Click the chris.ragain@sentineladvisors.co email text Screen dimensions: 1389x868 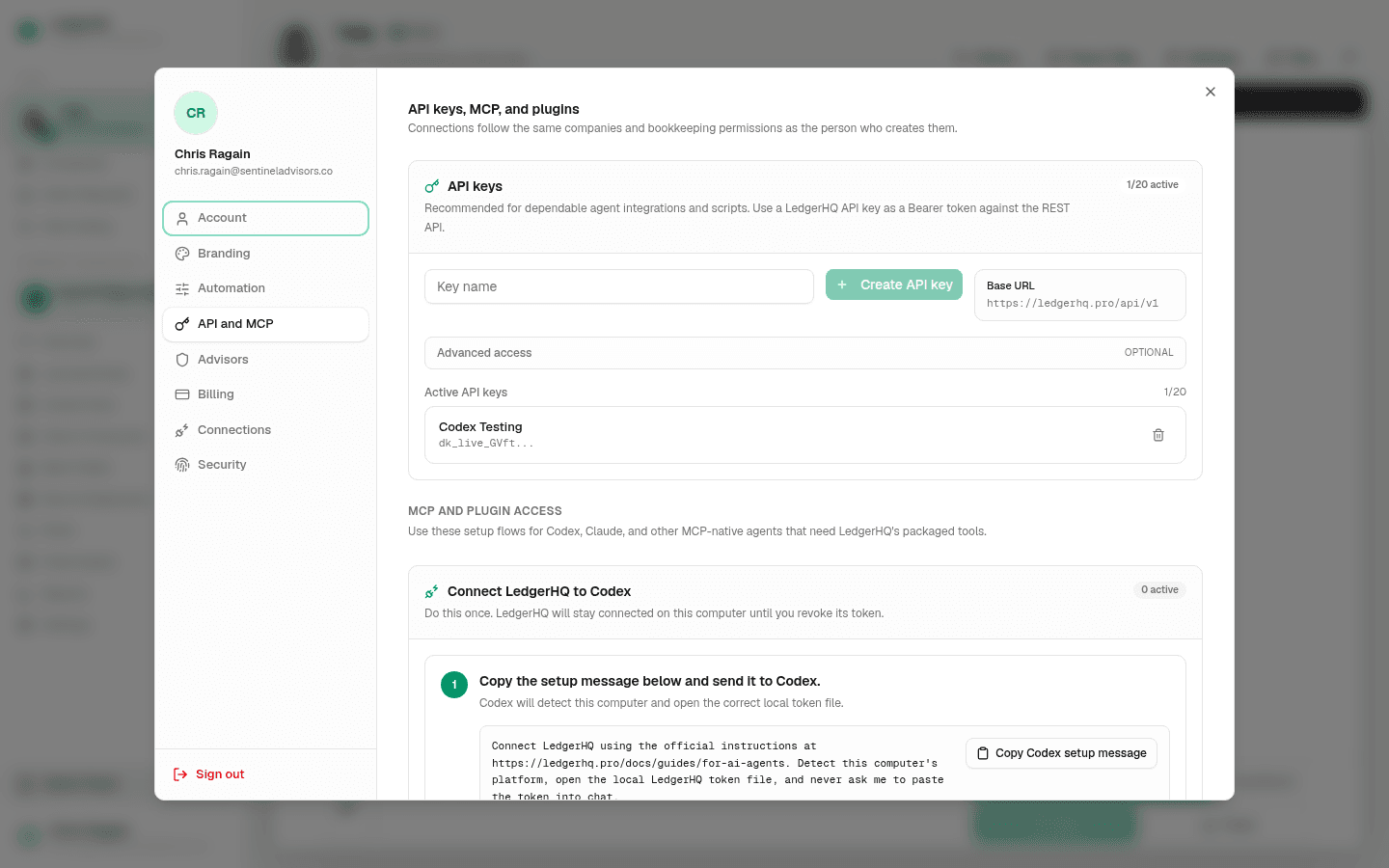(x=254, y=172)
